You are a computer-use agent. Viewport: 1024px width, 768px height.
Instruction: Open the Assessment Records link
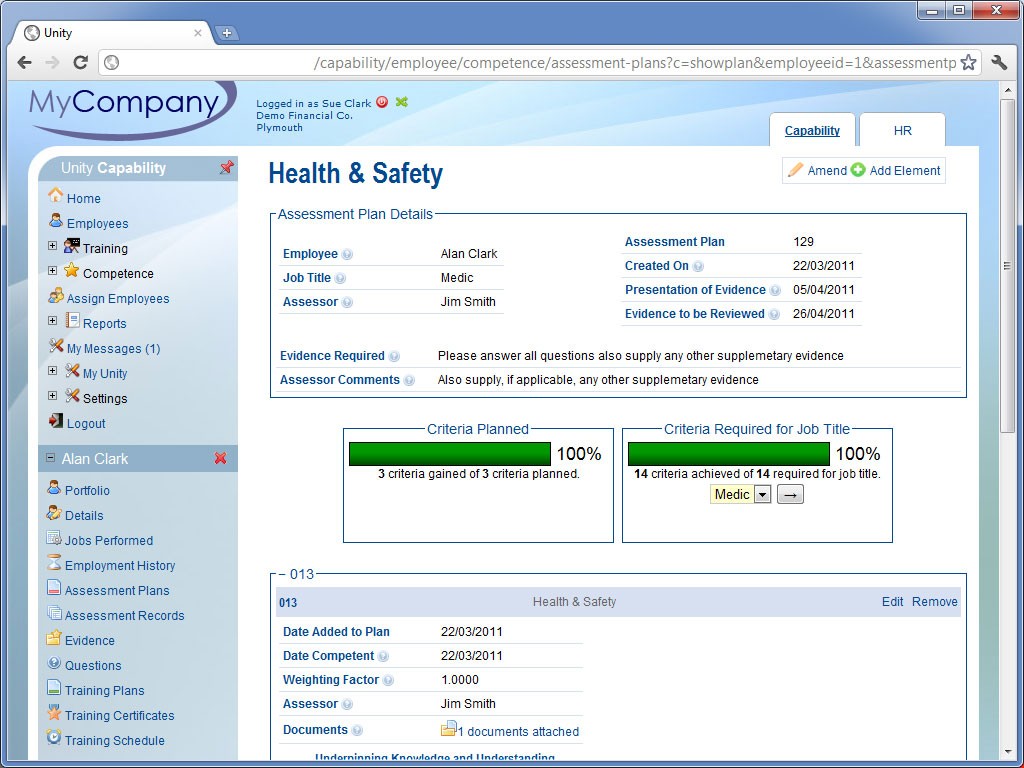tap(124, 615)
